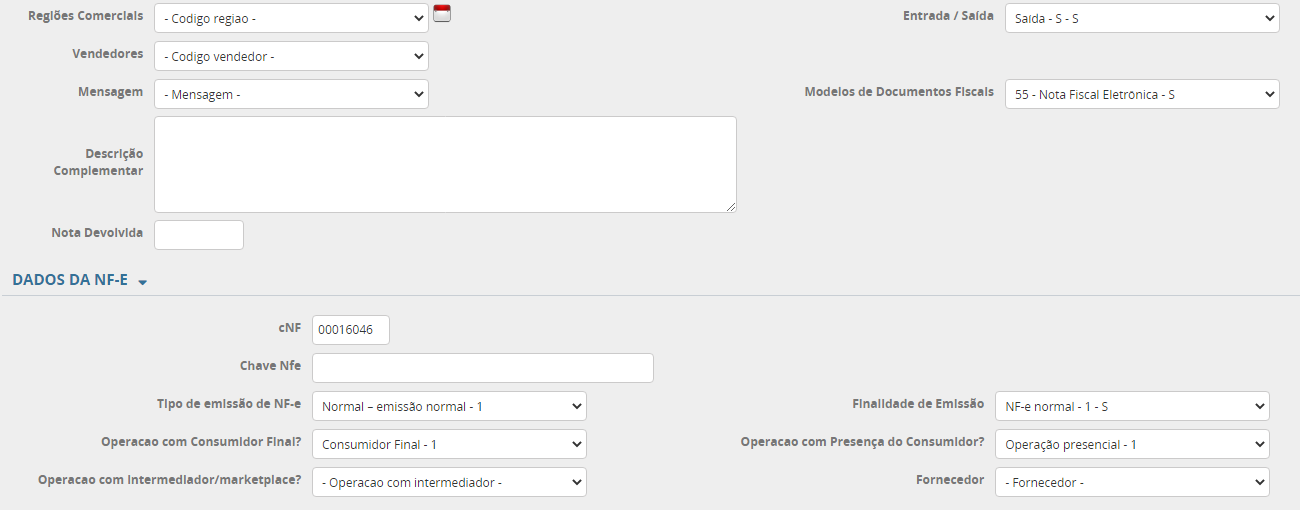Viewport: 1300px width, 510px height.
Task: Open the Regiões Comerciais dropdown
Action: click(x=291, y=18)
